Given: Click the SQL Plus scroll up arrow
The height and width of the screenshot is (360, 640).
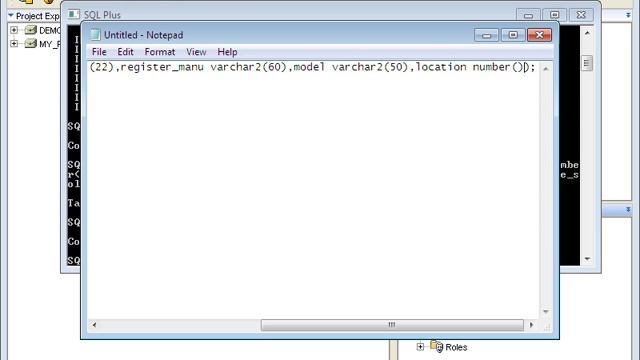Looking at the screenshot, I should pyautogui.click(x=587, y=33).
